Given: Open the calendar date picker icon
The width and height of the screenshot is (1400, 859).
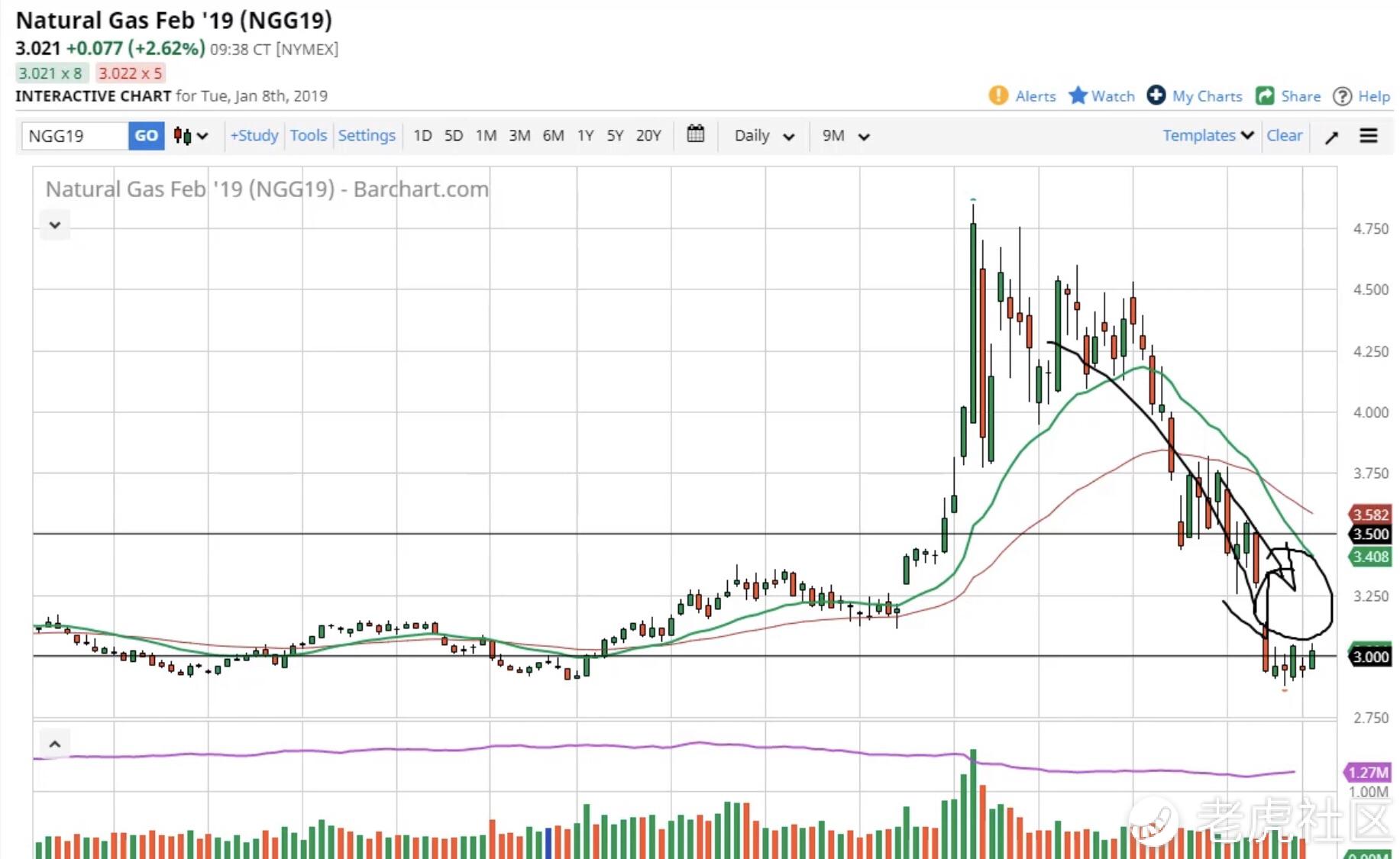Looking at the screenshot, I should (x=695, y=134).
